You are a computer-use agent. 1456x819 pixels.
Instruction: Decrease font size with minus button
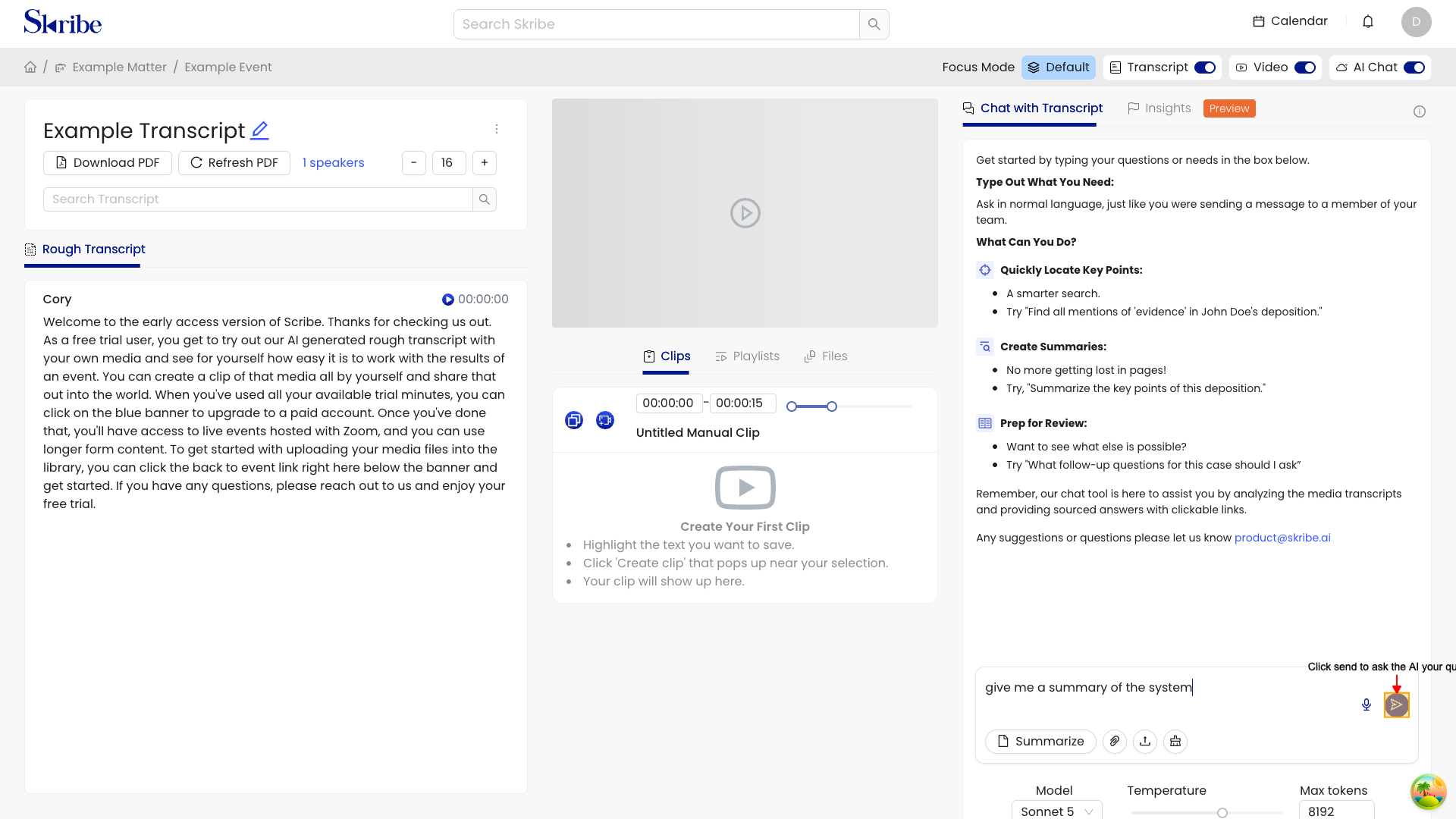coord(414,163)
